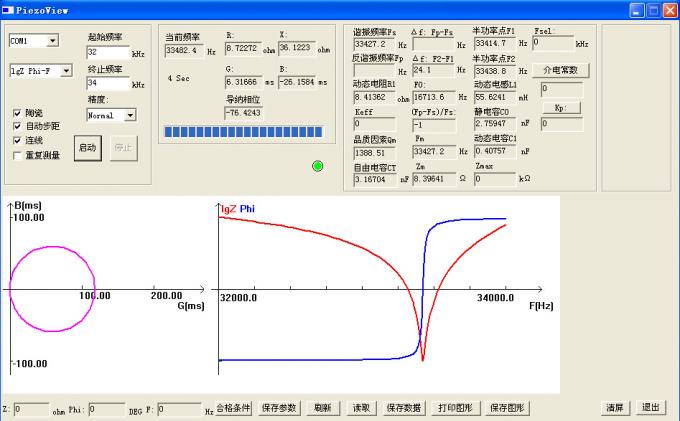Click the X value field 36.1223
The height and width of the screenshot is (421, 680).
coord(297,48)
